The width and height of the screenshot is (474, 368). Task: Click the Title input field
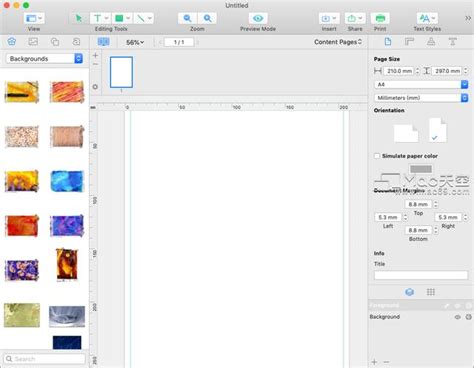421,275
